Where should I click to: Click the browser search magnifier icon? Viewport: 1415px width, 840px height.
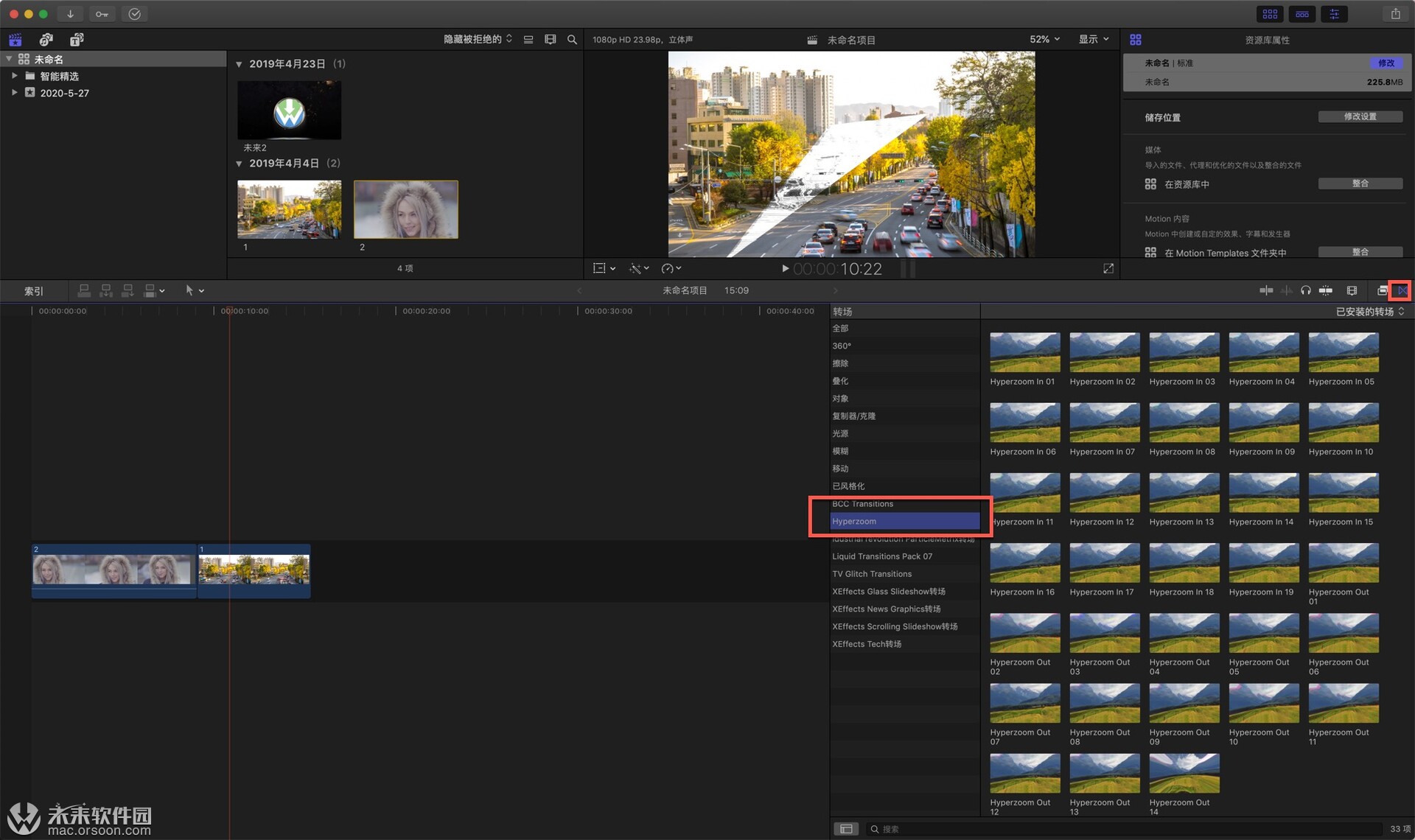coord(572,40)
